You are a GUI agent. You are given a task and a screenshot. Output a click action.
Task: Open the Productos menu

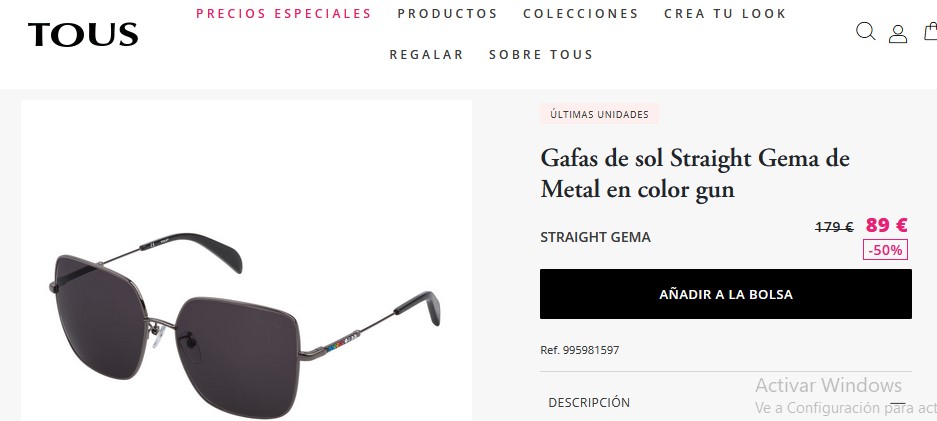[448, 13]
